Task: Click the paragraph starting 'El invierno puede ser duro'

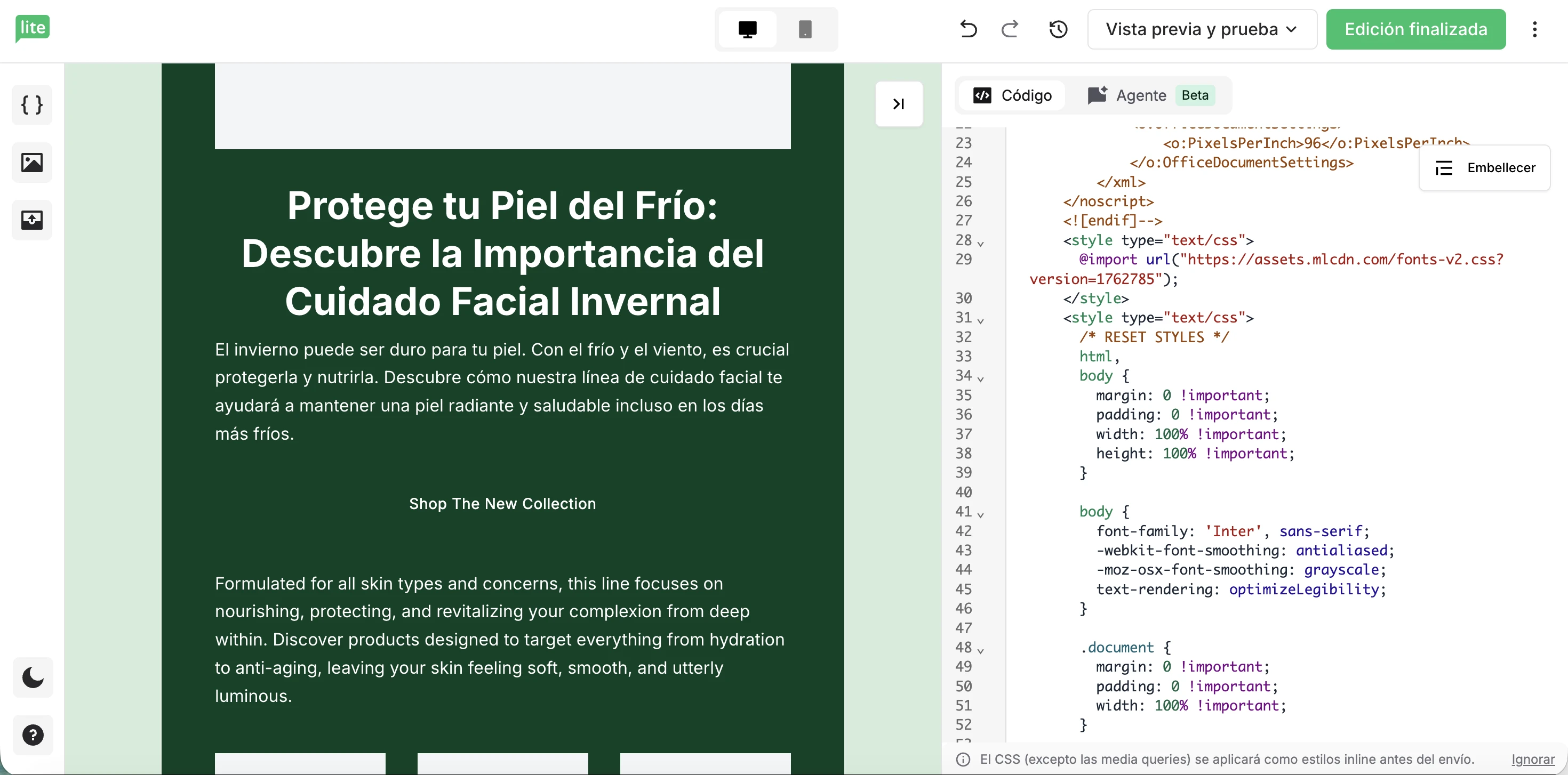Action: (502, 391)
